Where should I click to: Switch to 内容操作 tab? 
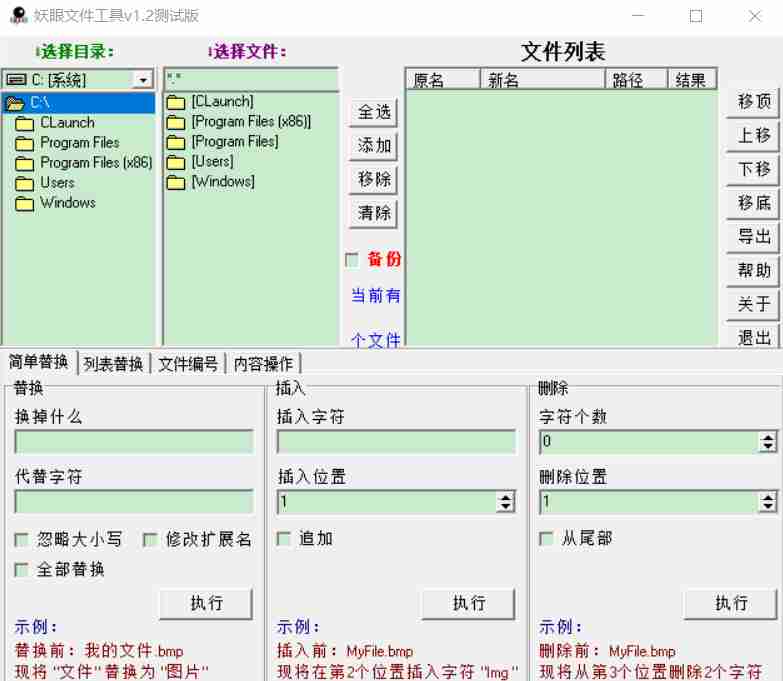click(x=263, y=364)
